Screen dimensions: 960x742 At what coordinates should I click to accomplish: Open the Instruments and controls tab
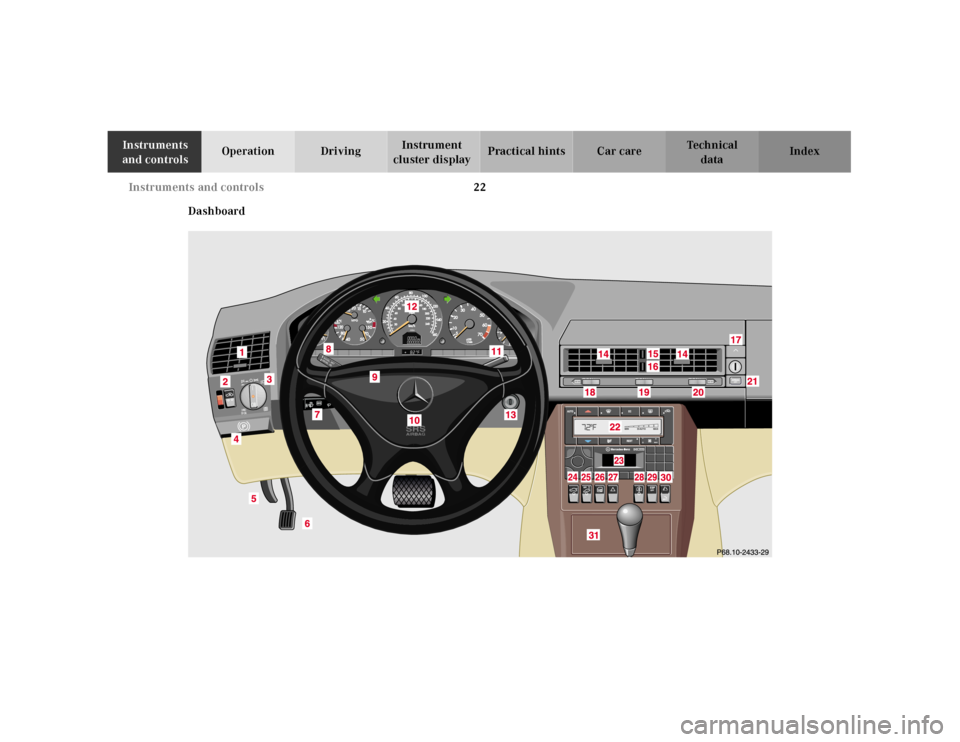click(154, 151)
